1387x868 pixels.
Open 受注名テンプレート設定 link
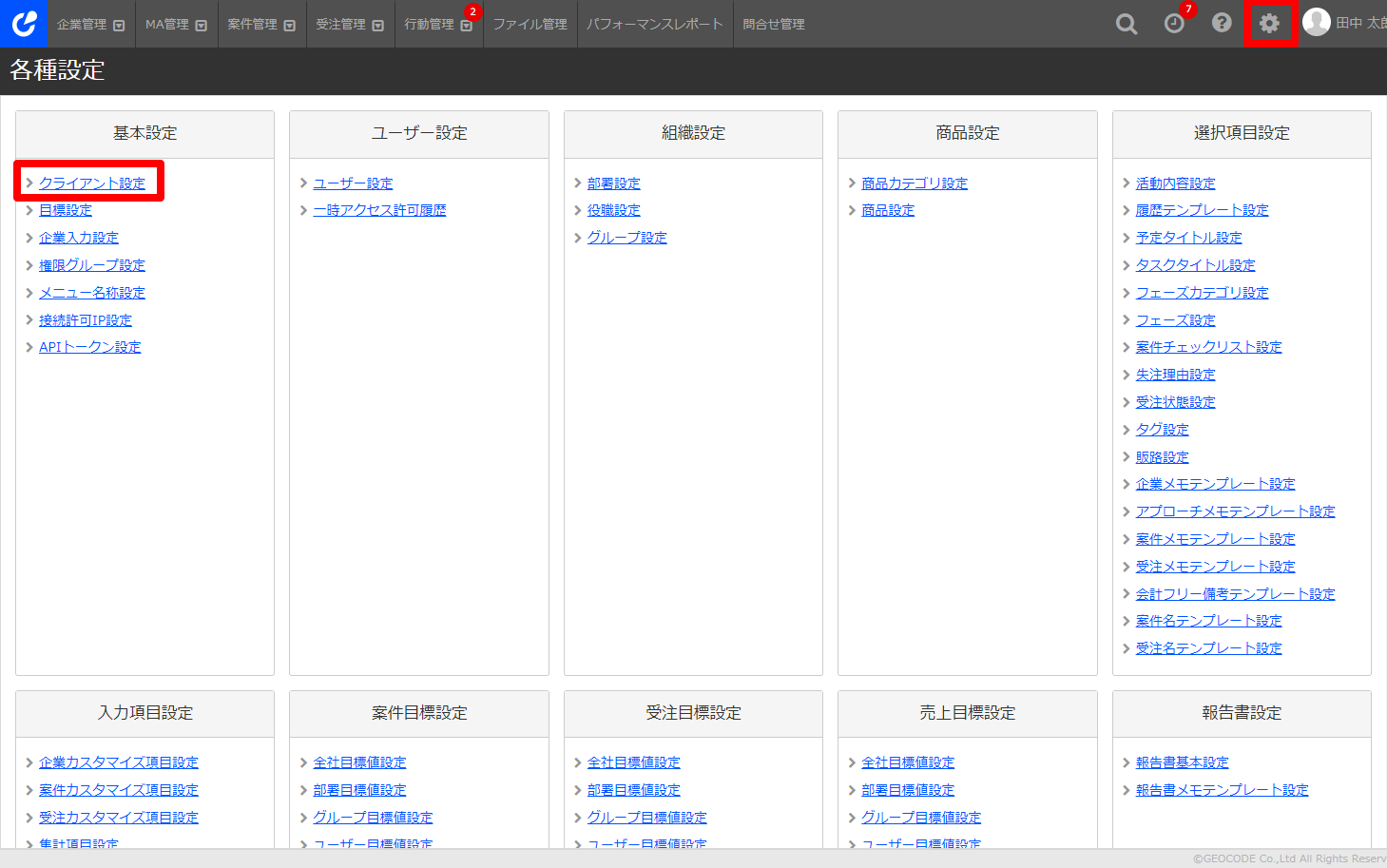tap(1209, 648)
